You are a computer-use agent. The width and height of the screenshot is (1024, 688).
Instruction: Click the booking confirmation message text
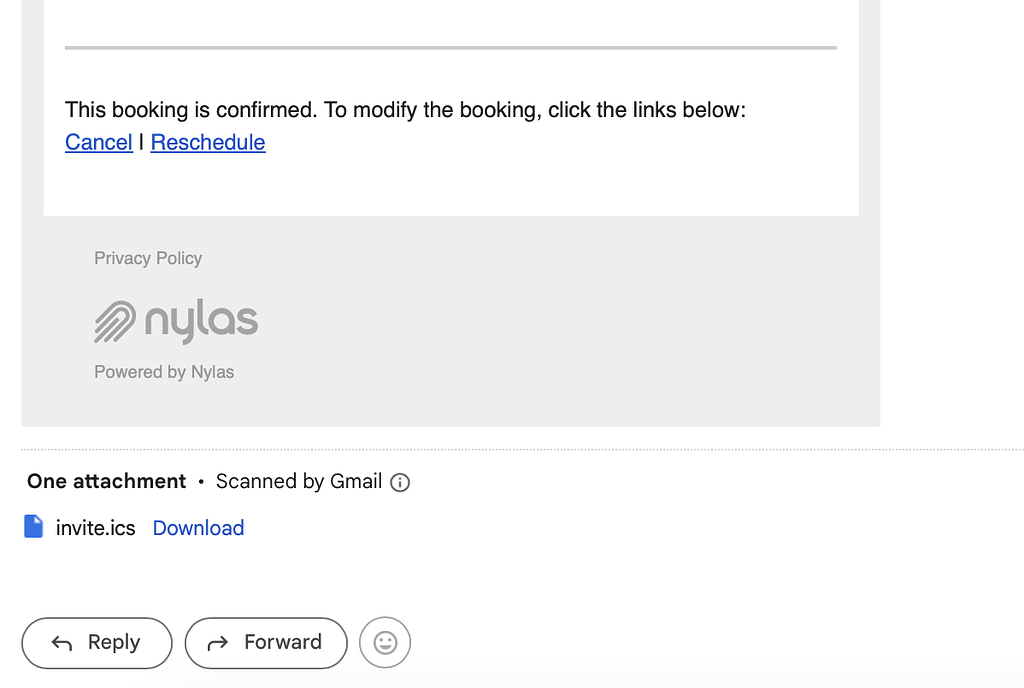click(405, 110)
